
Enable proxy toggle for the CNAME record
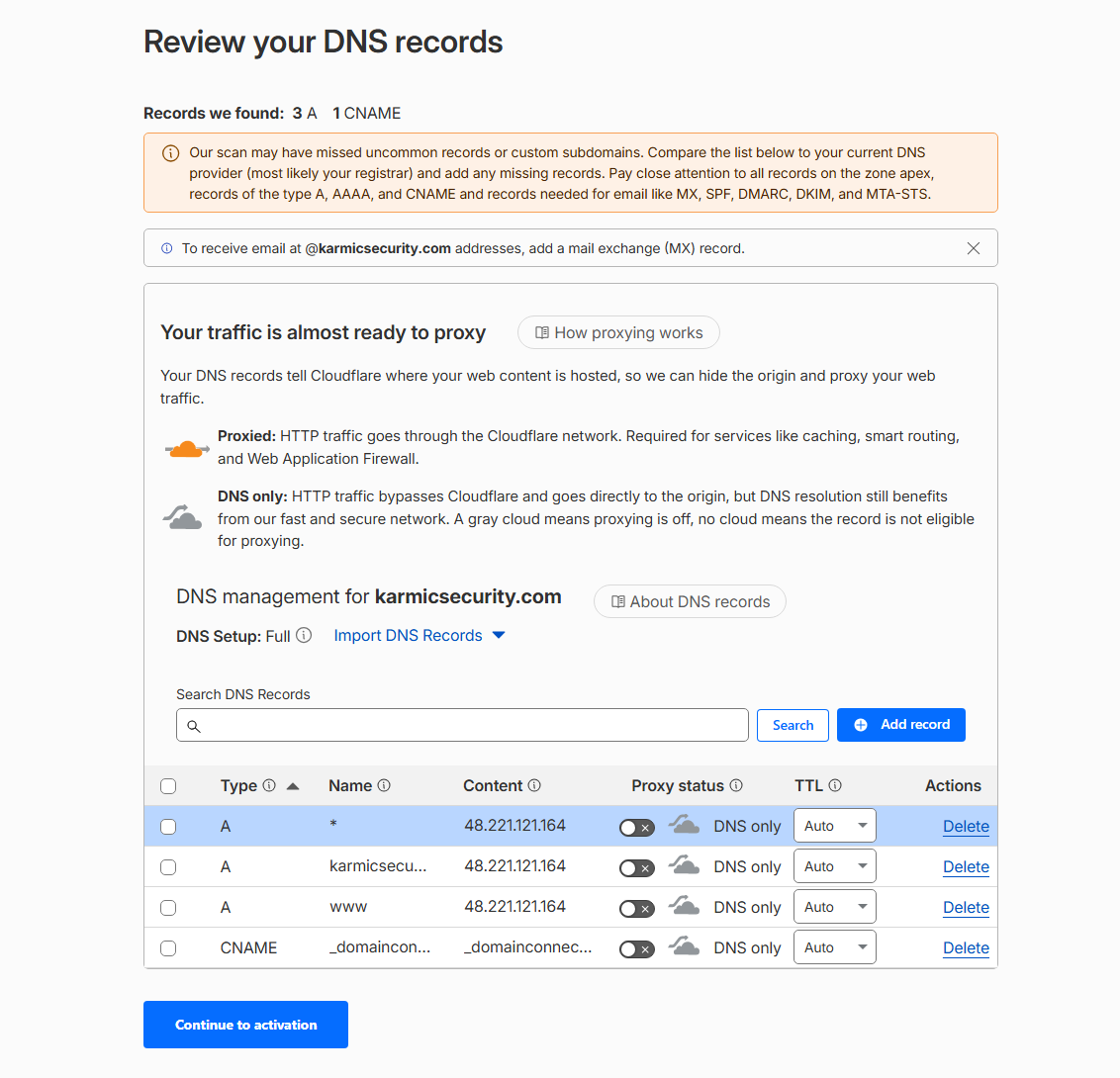point(636,949)
